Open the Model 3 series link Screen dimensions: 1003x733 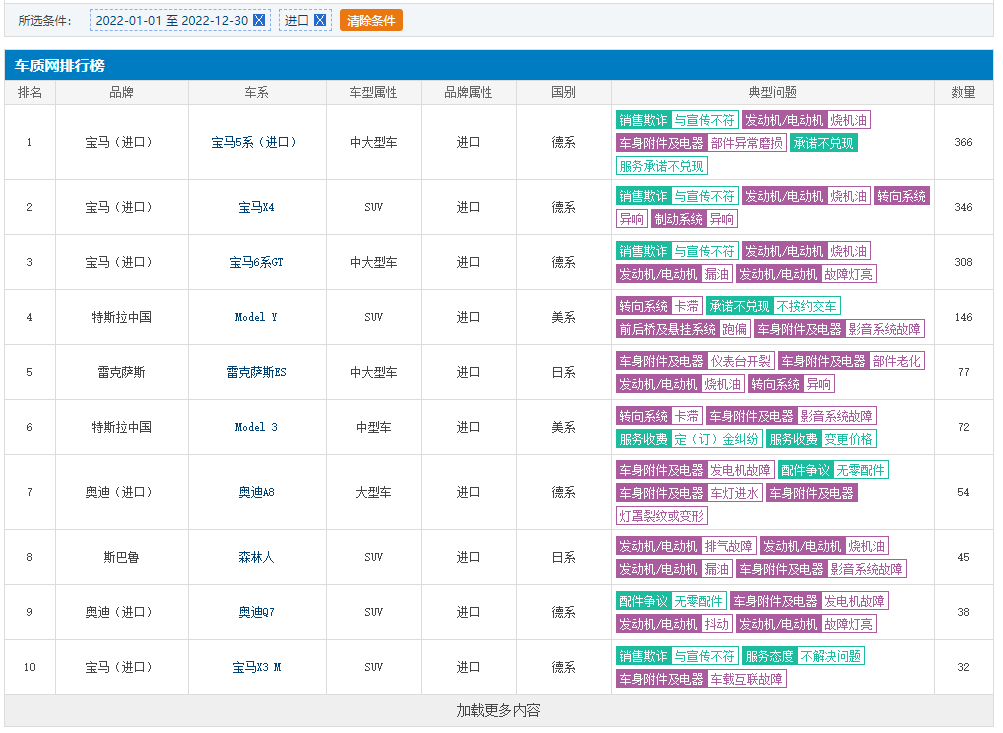click(x=256, y=427)
